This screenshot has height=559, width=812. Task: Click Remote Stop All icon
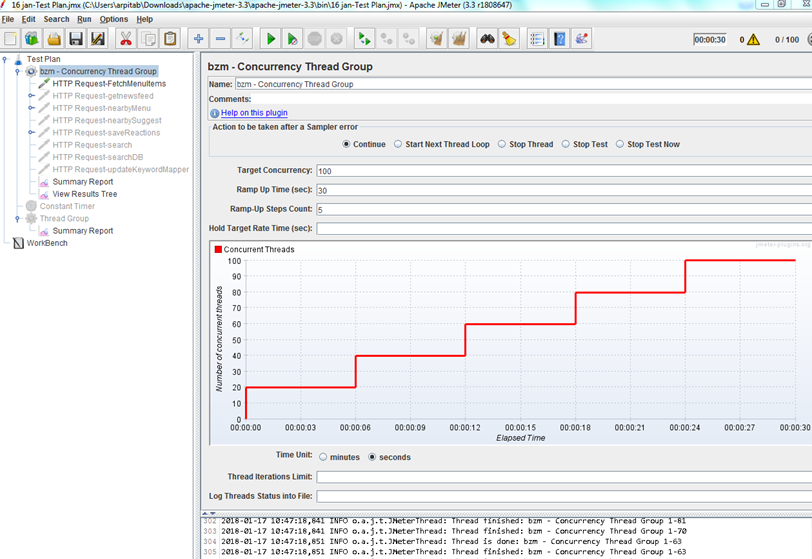tap(386, 39)
